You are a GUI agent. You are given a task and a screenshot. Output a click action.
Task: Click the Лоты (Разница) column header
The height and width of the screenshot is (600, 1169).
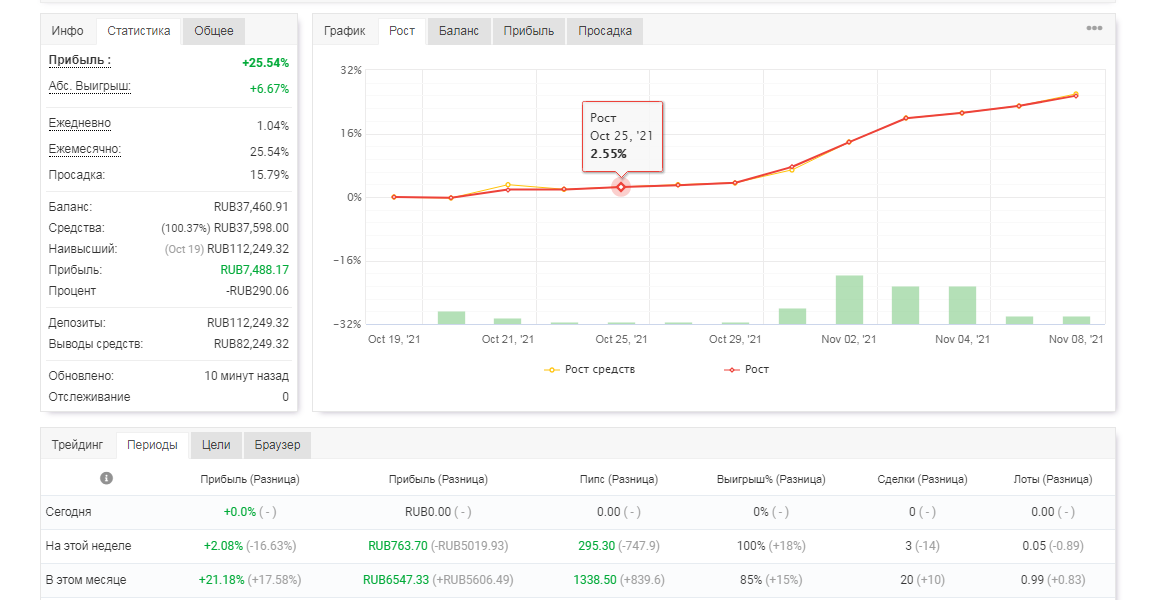pos(1053,479)
